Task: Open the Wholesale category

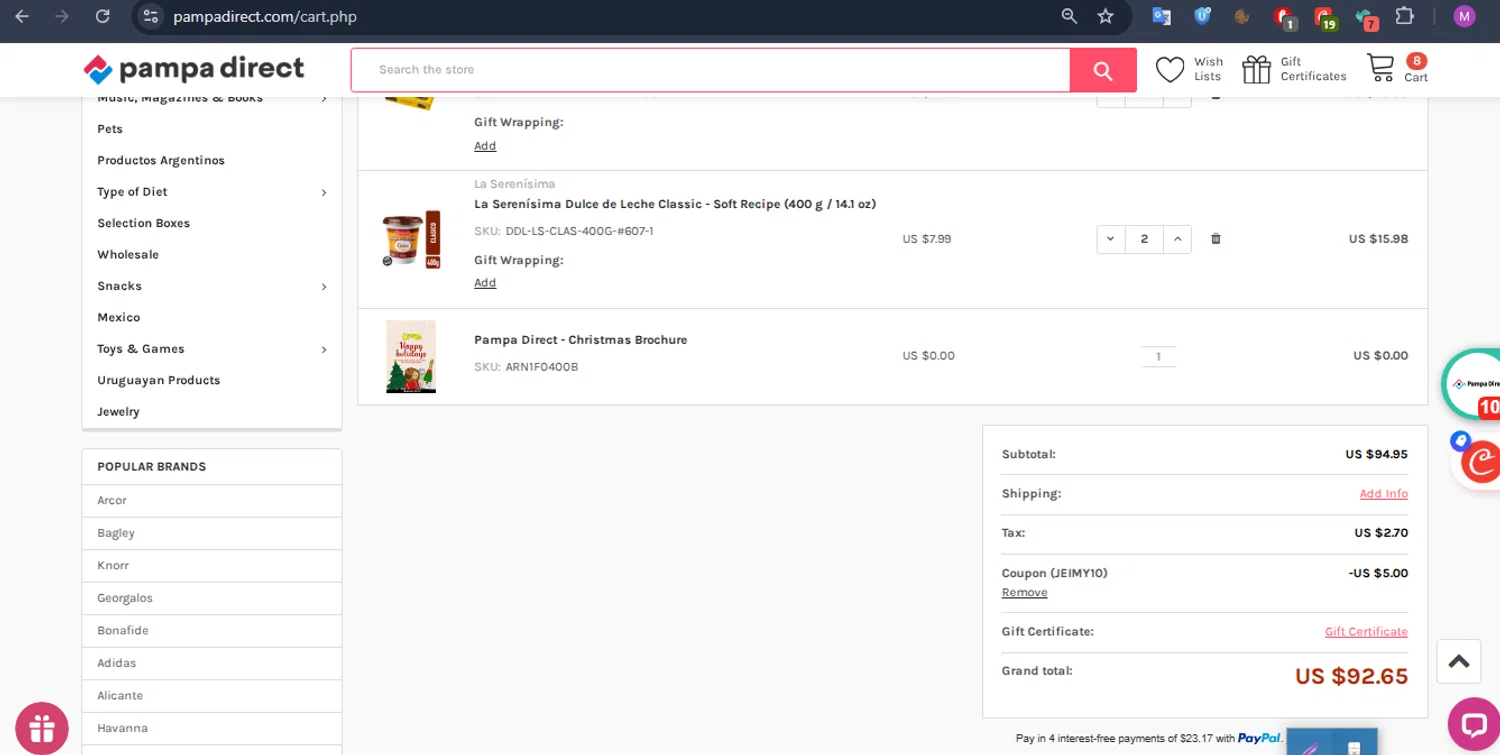Action: tap(128, 254)
